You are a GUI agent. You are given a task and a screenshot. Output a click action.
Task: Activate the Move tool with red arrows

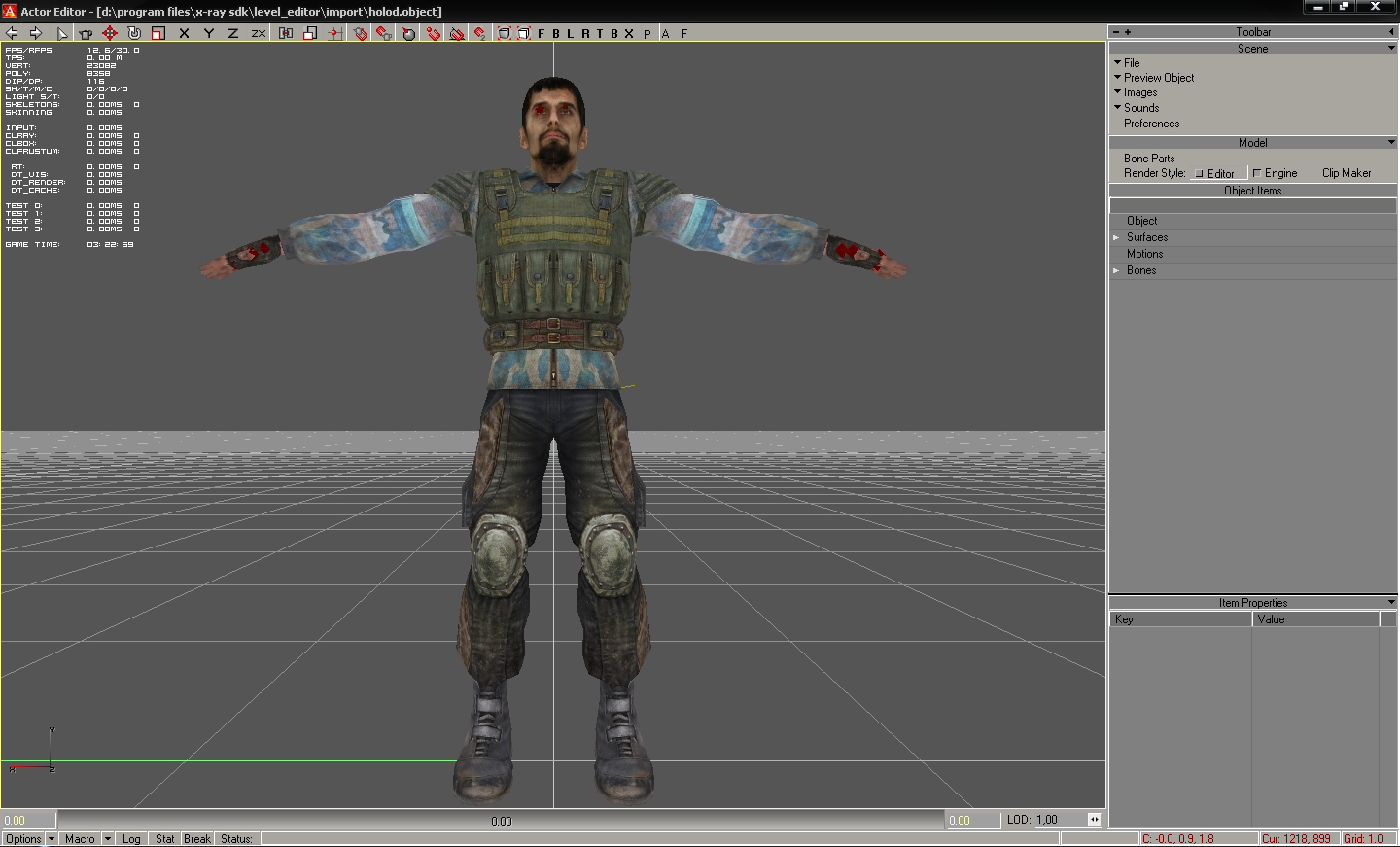110,33
